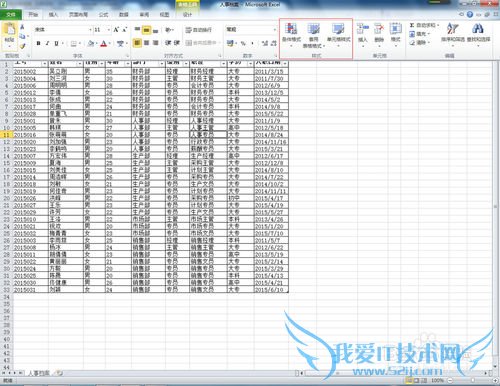Toggle Italic formatting
Viewport: 500px width, 386px height.
click(x=47, y=44)
